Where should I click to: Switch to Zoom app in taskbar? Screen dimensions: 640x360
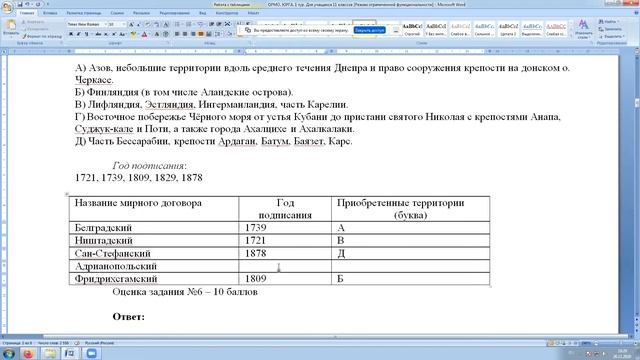(x=91, y=353)
